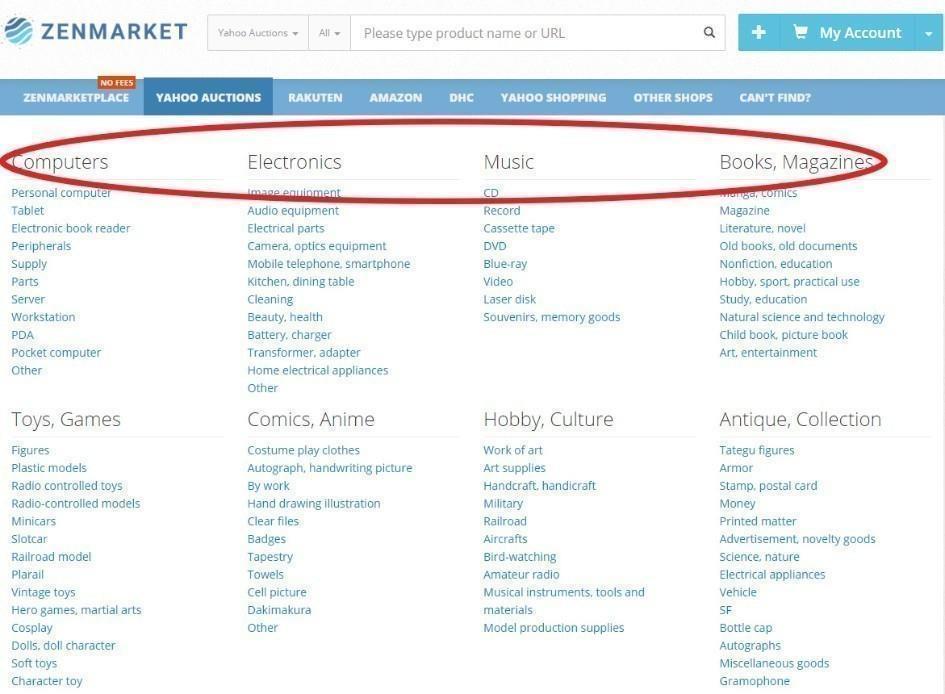Screen dimensions: 945x694
Task: Select the Cosplay link under Toys, Games
Action: pyautogui.click(x=31, y=627)
